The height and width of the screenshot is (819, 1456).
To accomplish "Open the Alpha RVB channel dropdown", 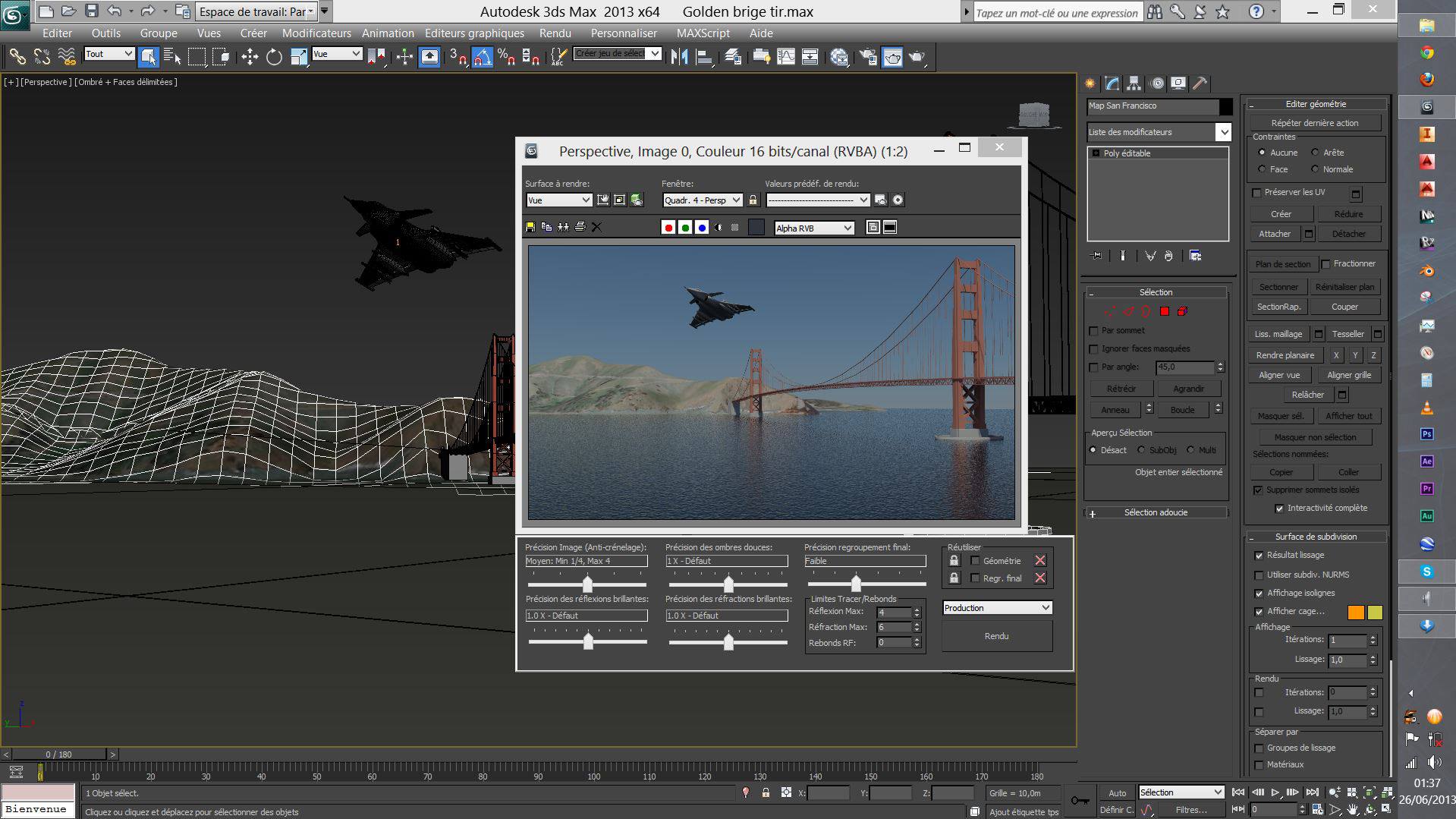I will [x=814, y=228].
